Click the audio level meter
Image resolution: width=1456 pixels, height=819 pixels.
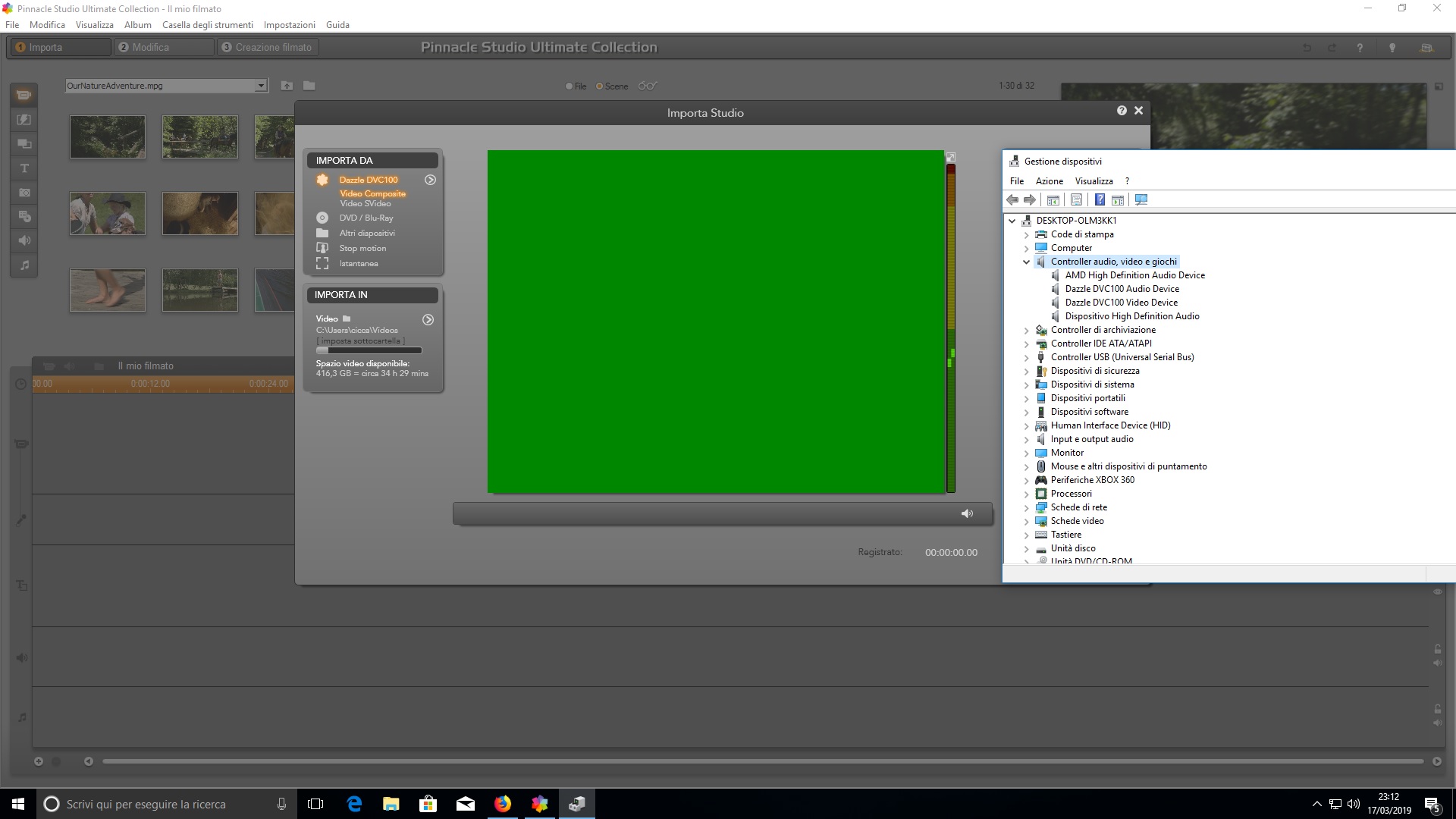pos(951,328)
